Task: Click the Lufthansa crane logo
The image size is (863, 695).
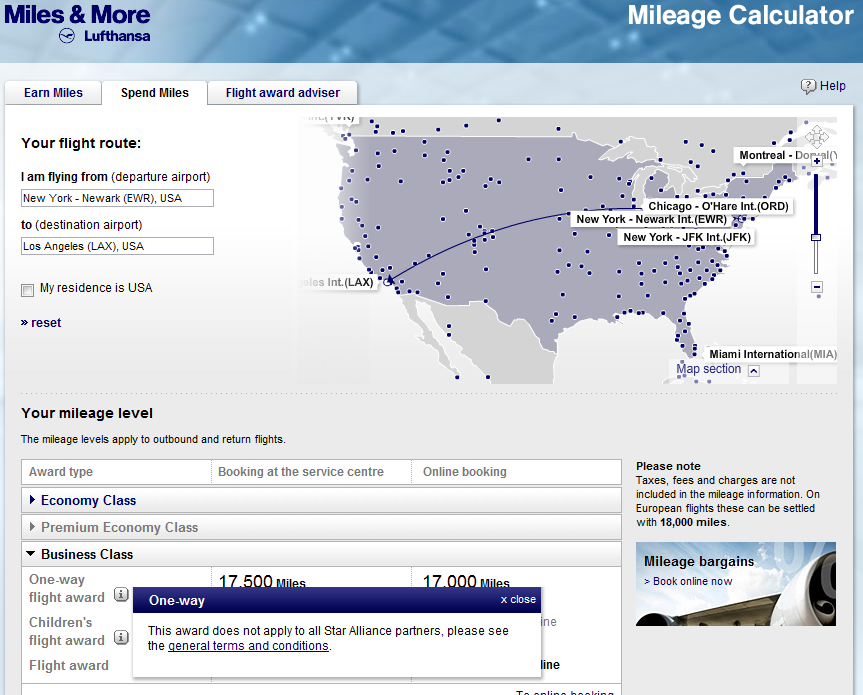Action: 70,36
